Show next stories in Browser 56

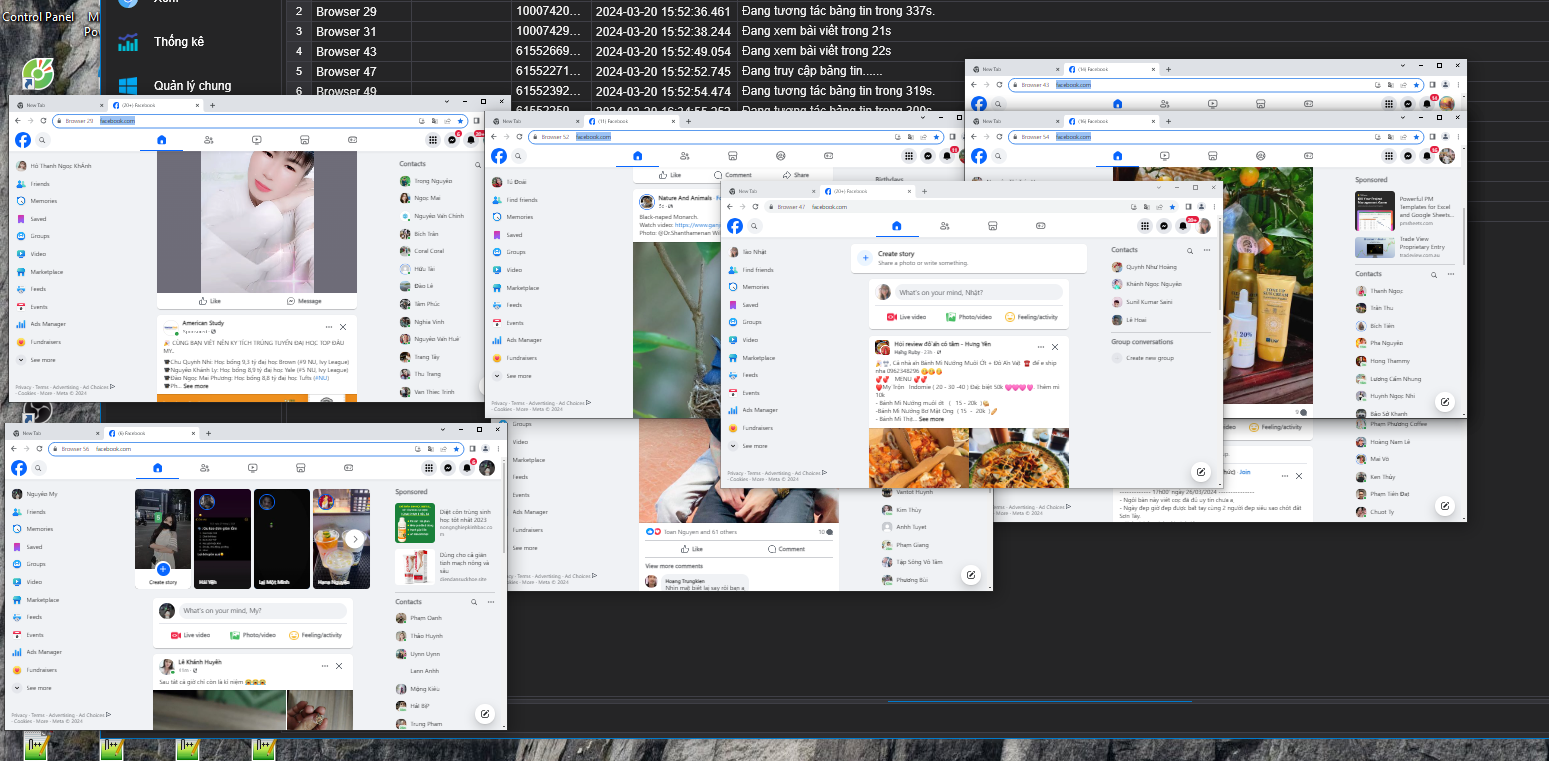[355, 539]
